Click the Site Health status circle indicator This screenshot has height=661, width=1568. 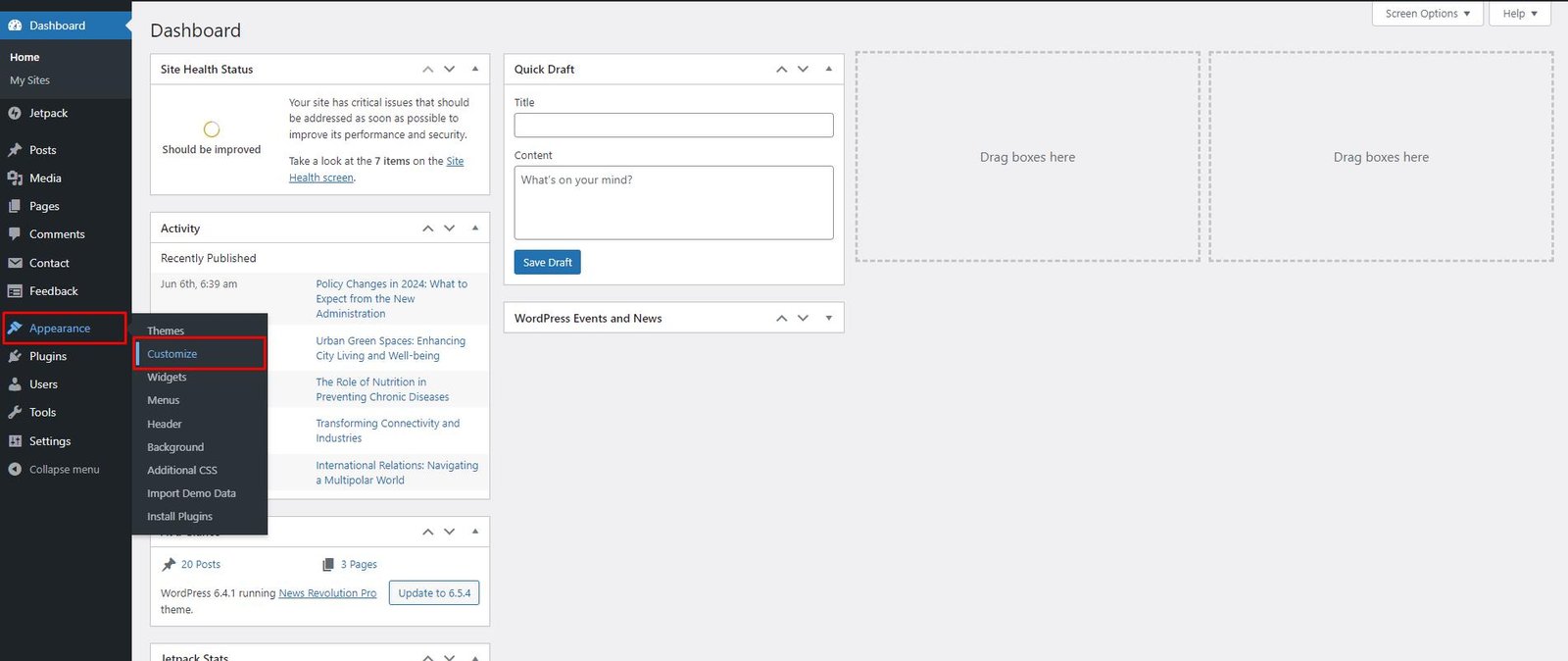212,129
